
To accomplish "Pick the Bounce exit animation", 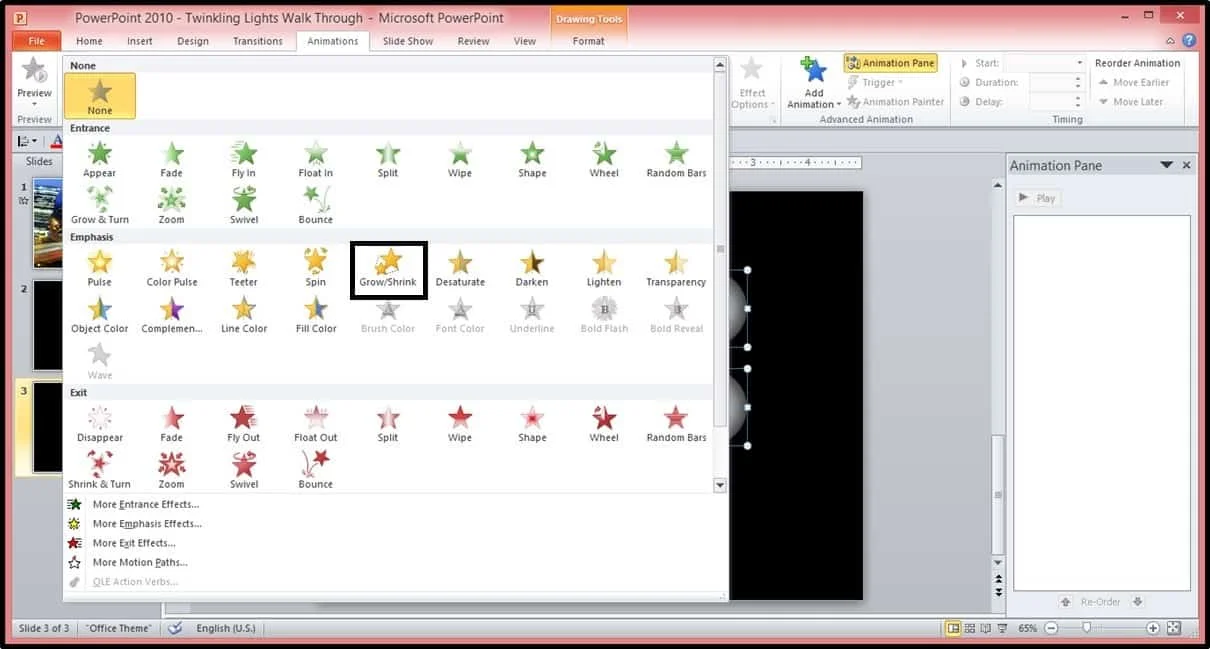I will 315,470.
